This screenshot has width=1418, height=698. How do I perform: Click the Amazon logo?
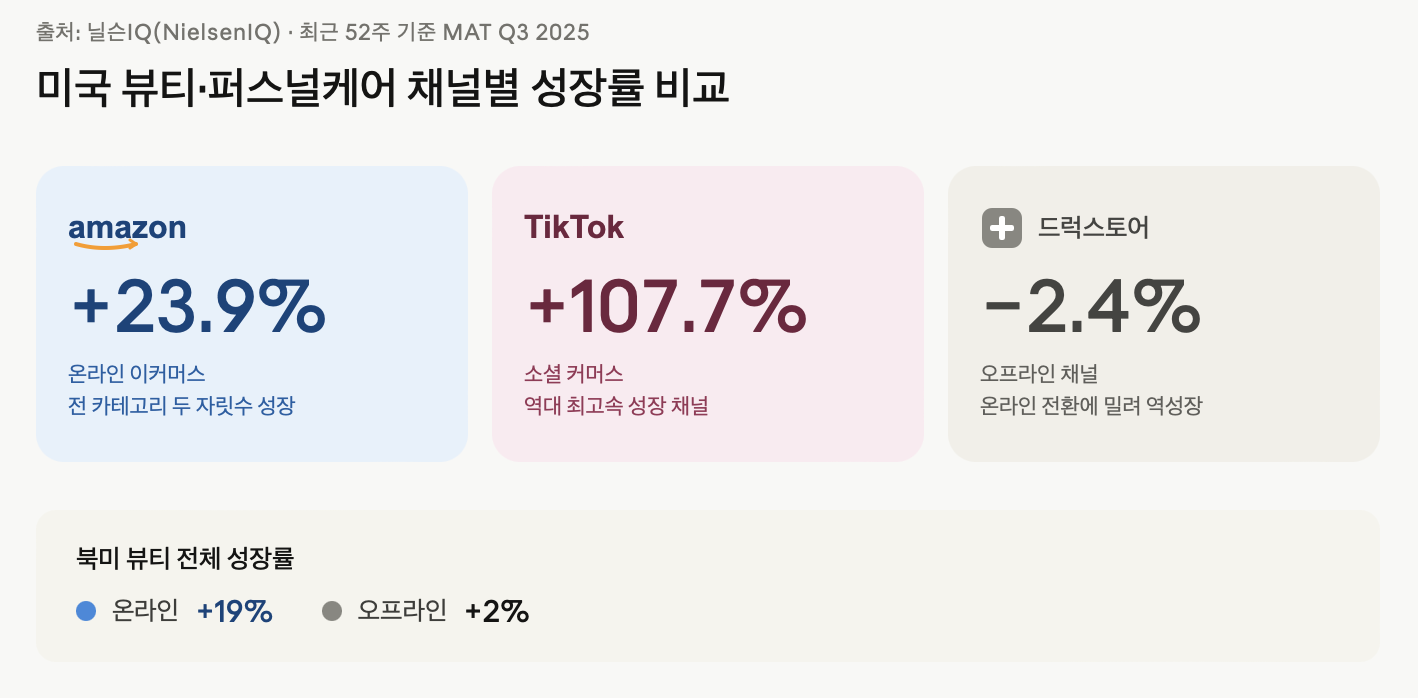pos(127,231)
